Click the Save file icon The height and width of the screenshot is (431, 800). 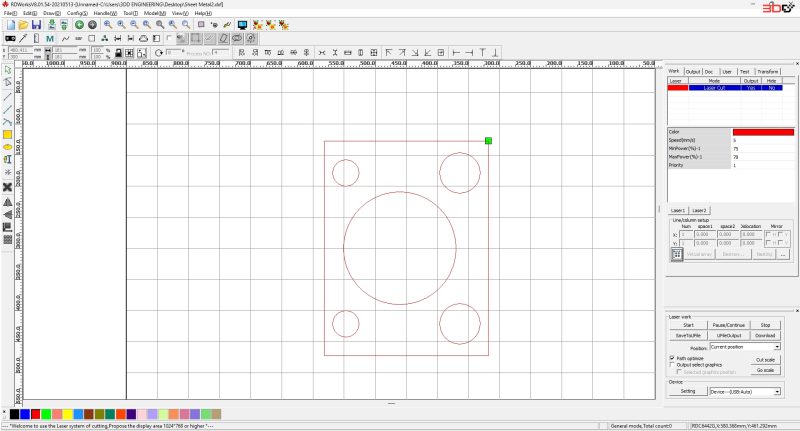coord(37,24)
